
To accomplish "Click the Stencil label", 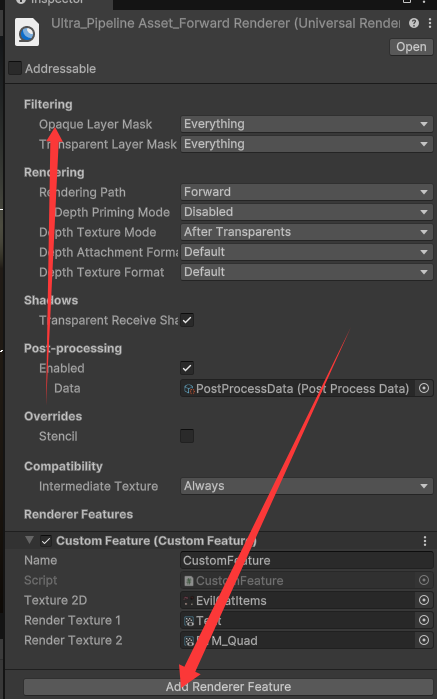I will coord(58,436).
